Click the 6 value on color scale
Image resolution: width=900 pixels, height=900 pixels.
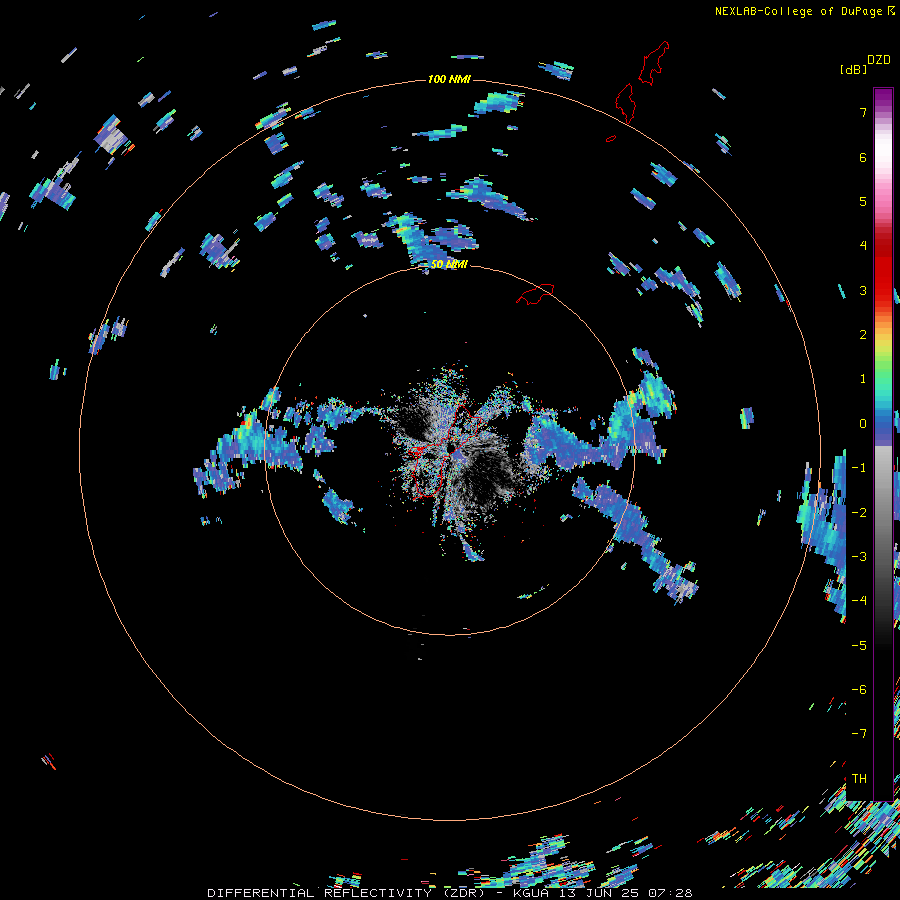coord(863,157)
